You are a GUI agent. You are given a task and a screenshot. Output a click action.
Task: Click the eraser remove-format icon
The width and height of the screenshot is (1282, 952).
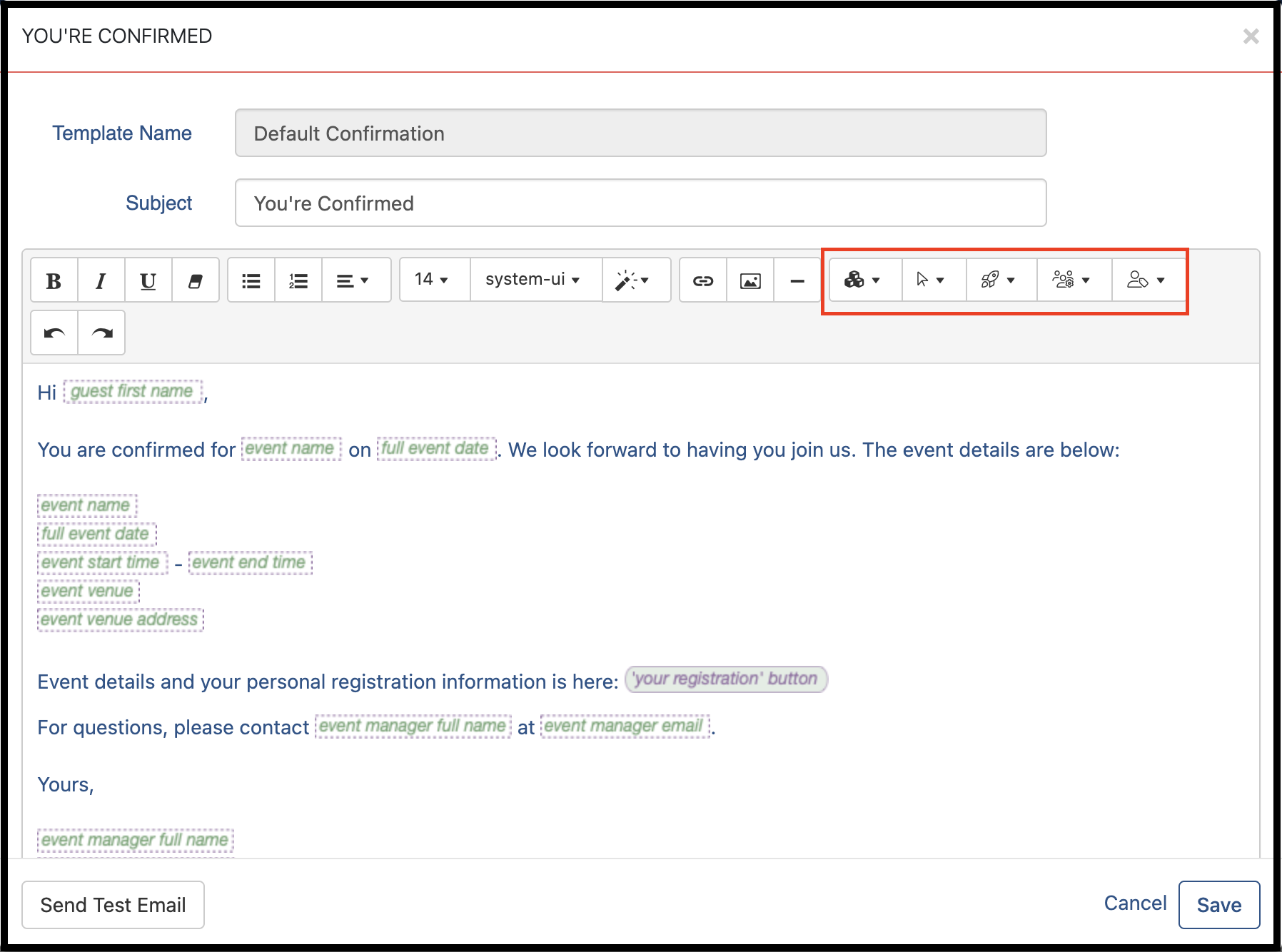pyautogui.click(x=195, y=280)
